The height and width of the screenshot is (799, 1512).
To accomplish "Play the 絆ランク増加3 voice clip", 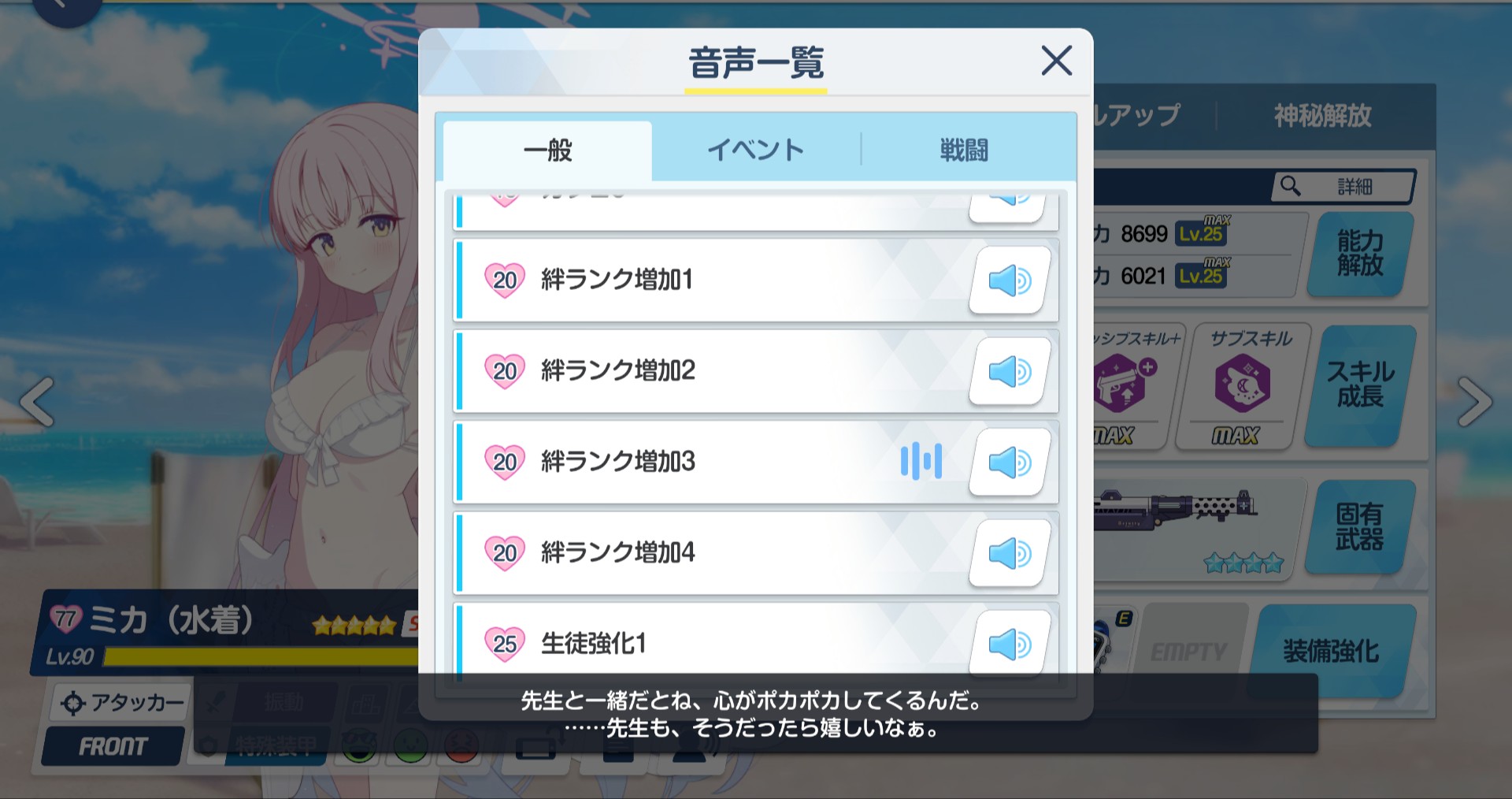I will (1010, 463).
